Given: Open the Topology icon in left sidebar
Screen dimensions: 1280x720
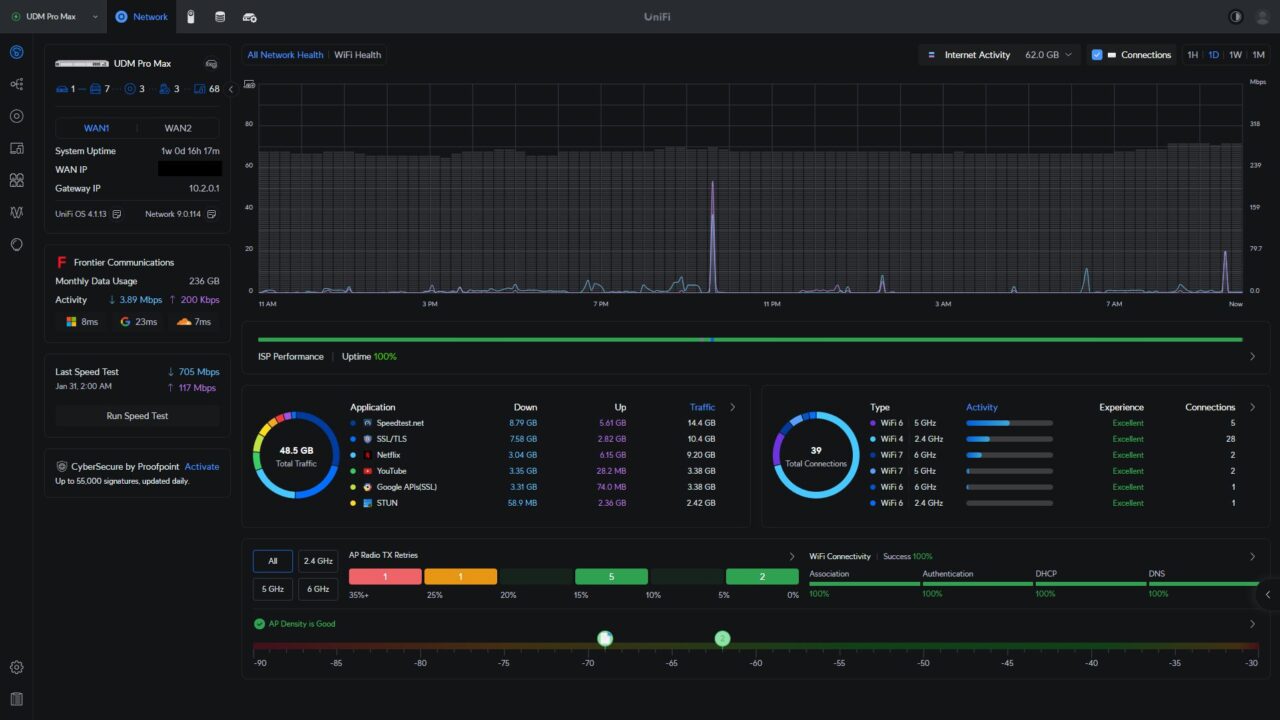Looking at the screenshot, I should pyautogui.click(x=16, y=84).
